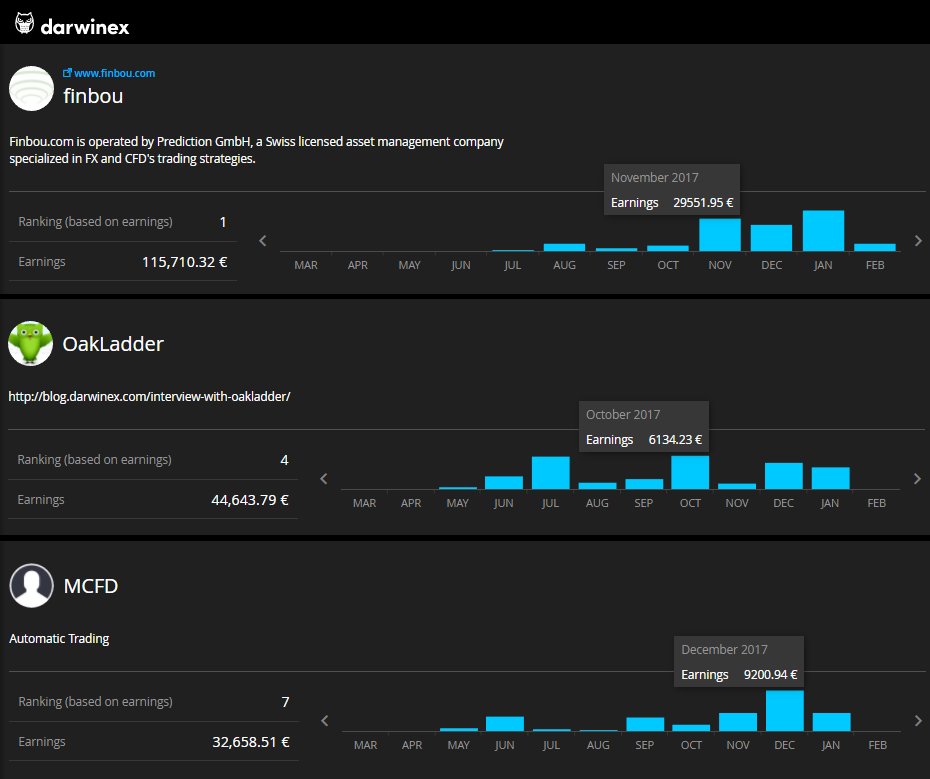This screenshot has width=930, height=779.
Task: Select finbou's January earnings bar
Action: (x=823, y=231)
